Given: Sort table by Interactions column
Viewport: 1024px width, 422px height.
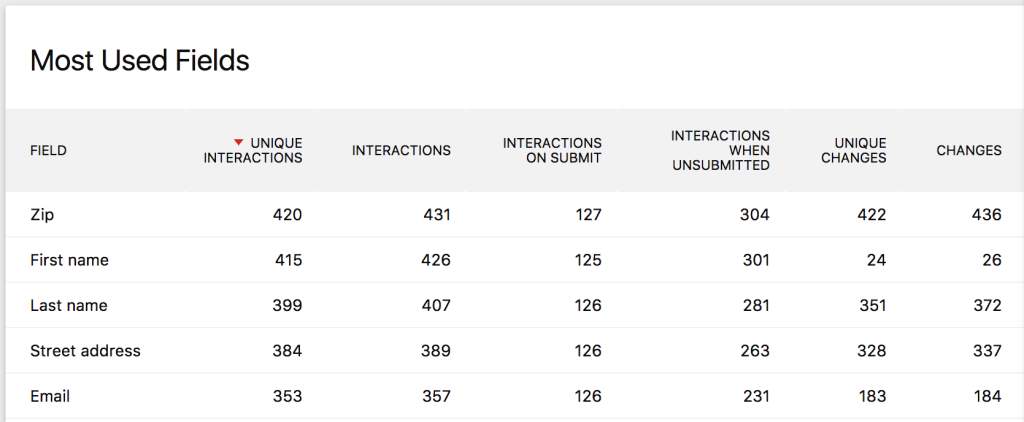Looking at the screenshot, I should tap(401, 151).
